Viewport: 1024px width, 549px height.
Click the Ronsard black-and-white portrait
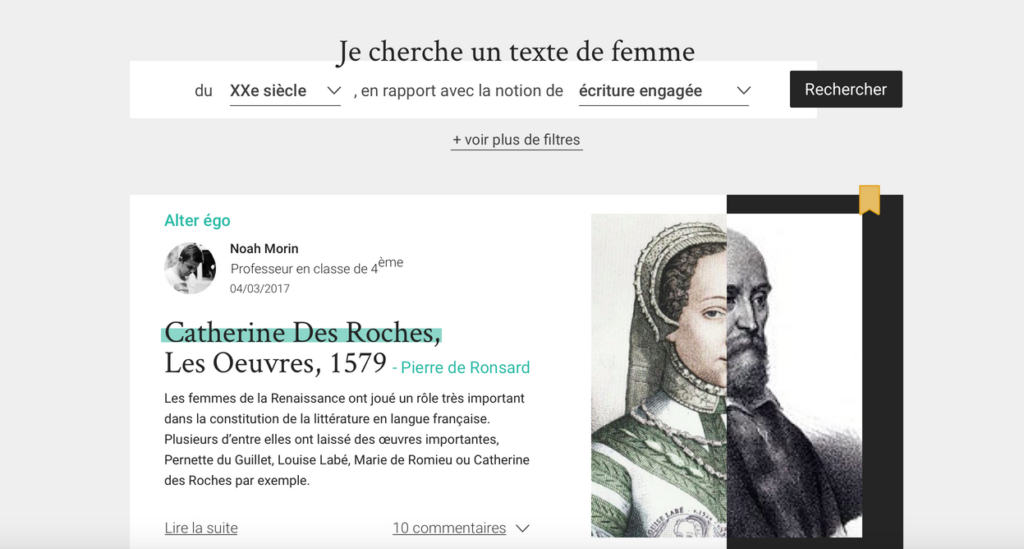pyautogui.click(x=794, y=375)
